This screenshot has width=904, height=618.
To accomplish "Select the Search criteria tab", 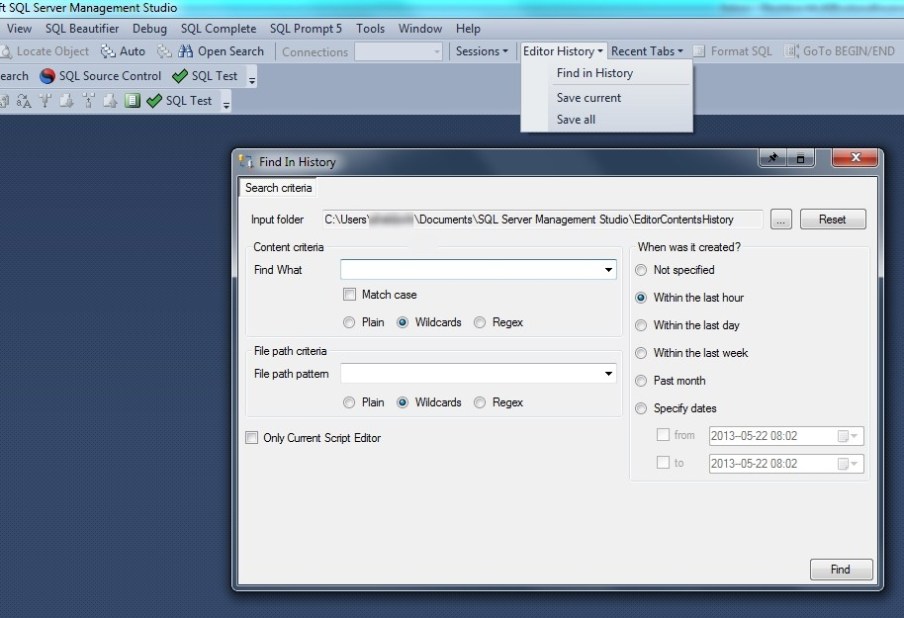I will click(x=278, y=188).
